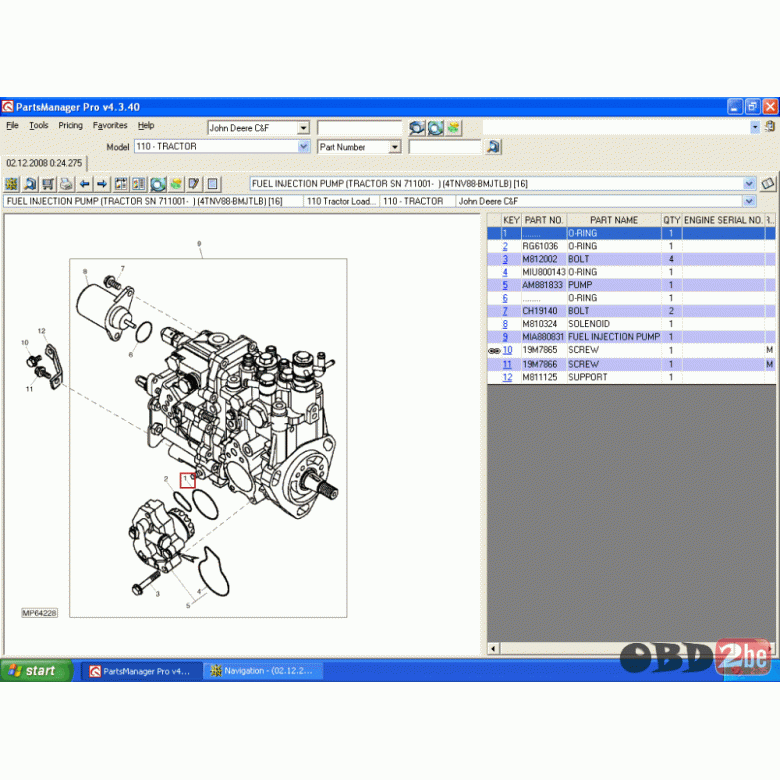Click the first split-panel layout toolbar icon
This screenshot has height=780, width=780.
click(x=121, y=184)
